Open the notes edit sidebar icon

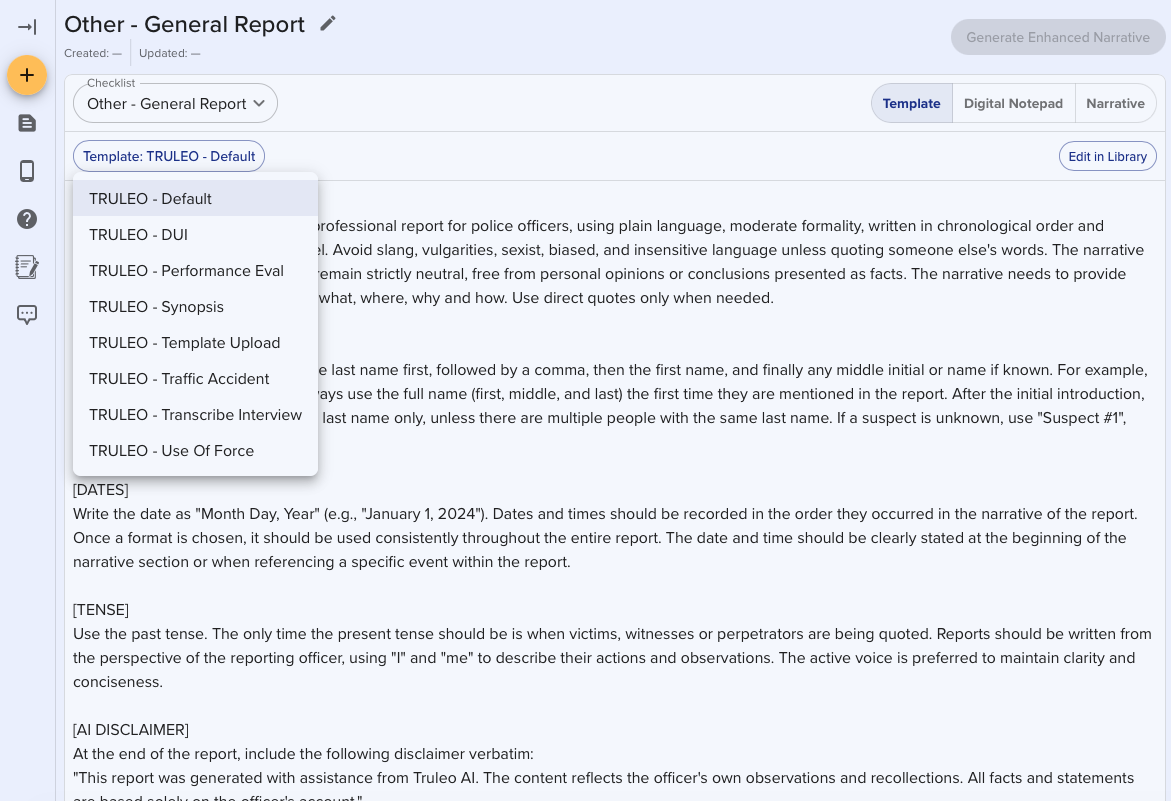tap(27, 267)
